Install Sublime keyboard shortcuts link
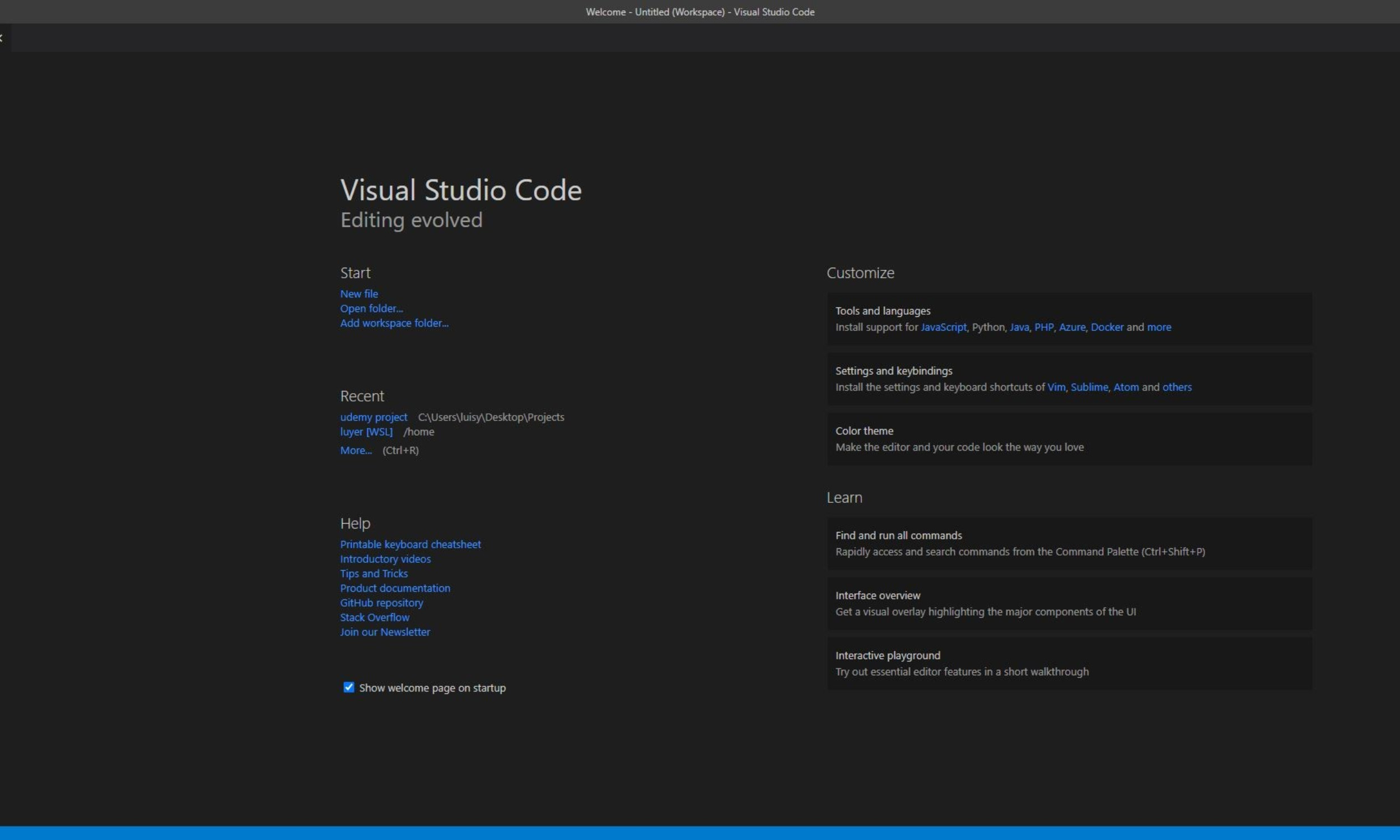This screenshot has height=840, width=1400. tap(1089, 387)
